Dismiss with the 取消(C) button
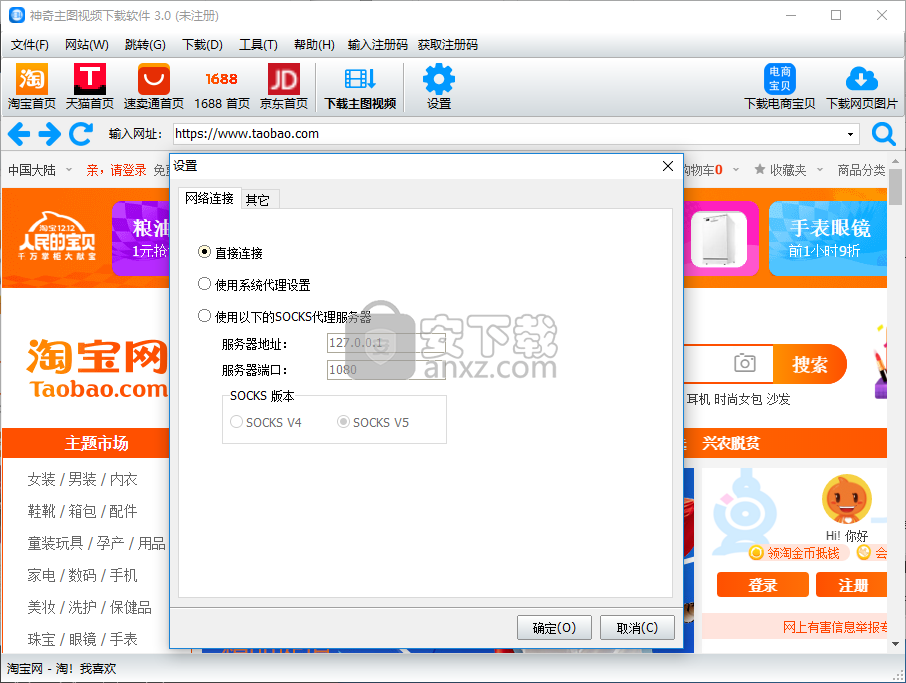The image size is (906, 683). 637,628
